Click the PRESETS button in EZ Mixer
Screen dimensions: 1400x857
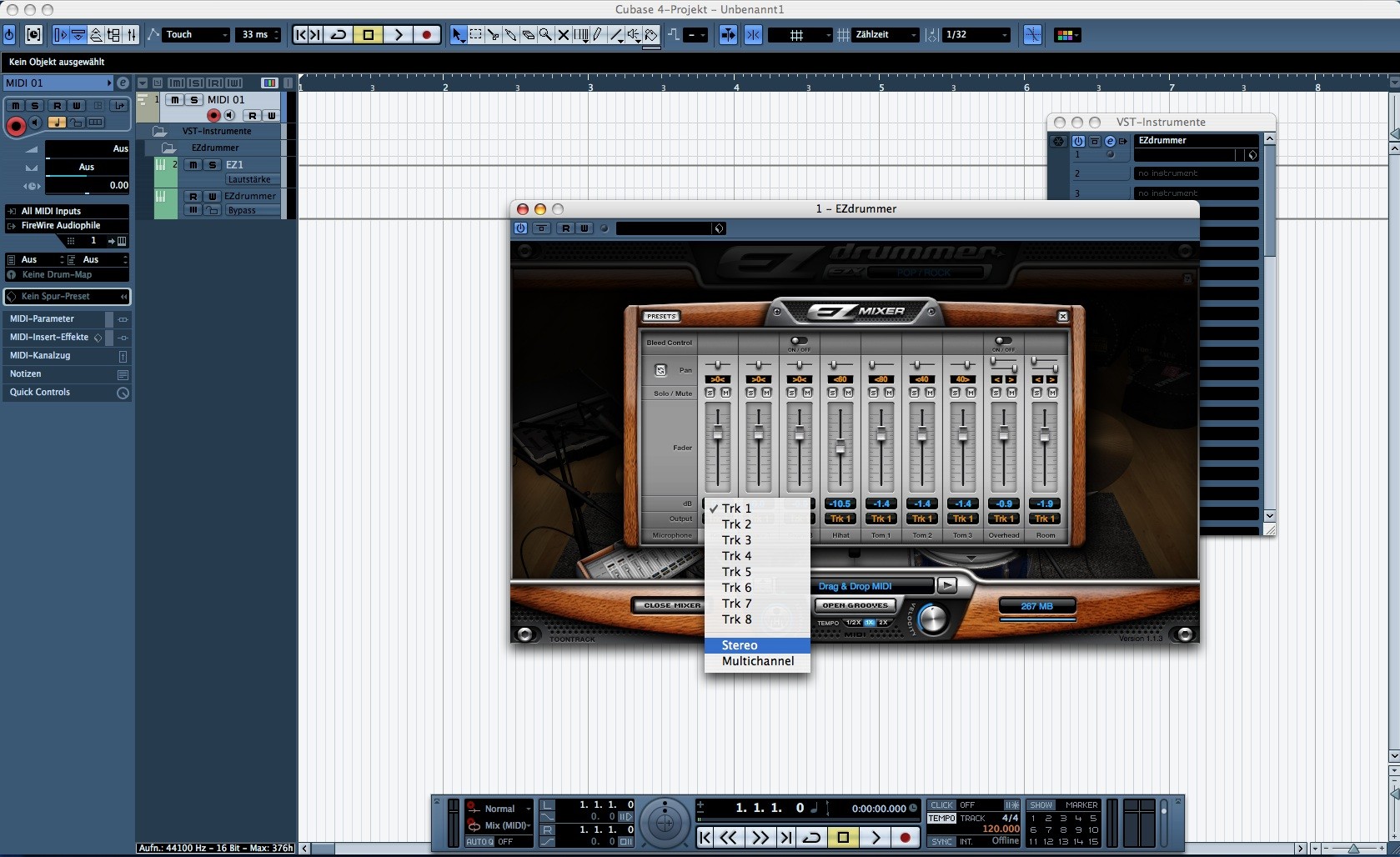(661, 316)
